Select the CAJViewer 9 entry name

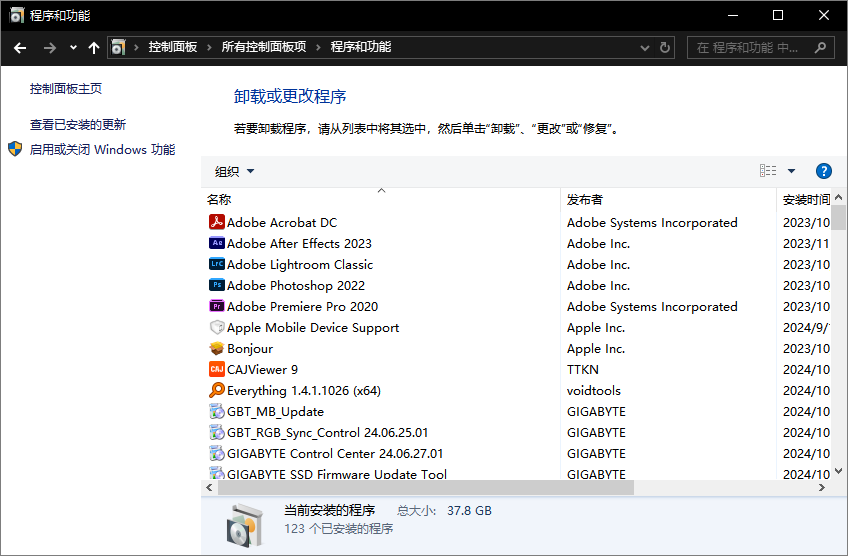[262, 369]
